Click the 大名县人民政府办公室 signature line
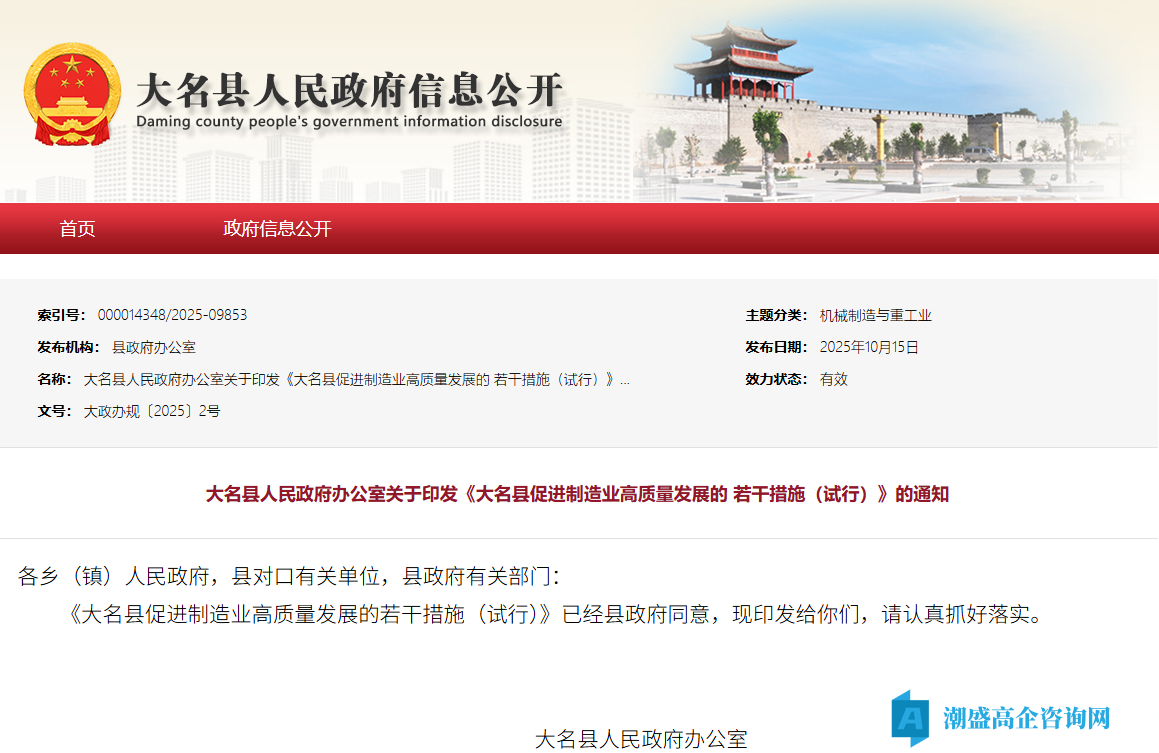This screenshot has height=753, width=1159. point(644,737)
